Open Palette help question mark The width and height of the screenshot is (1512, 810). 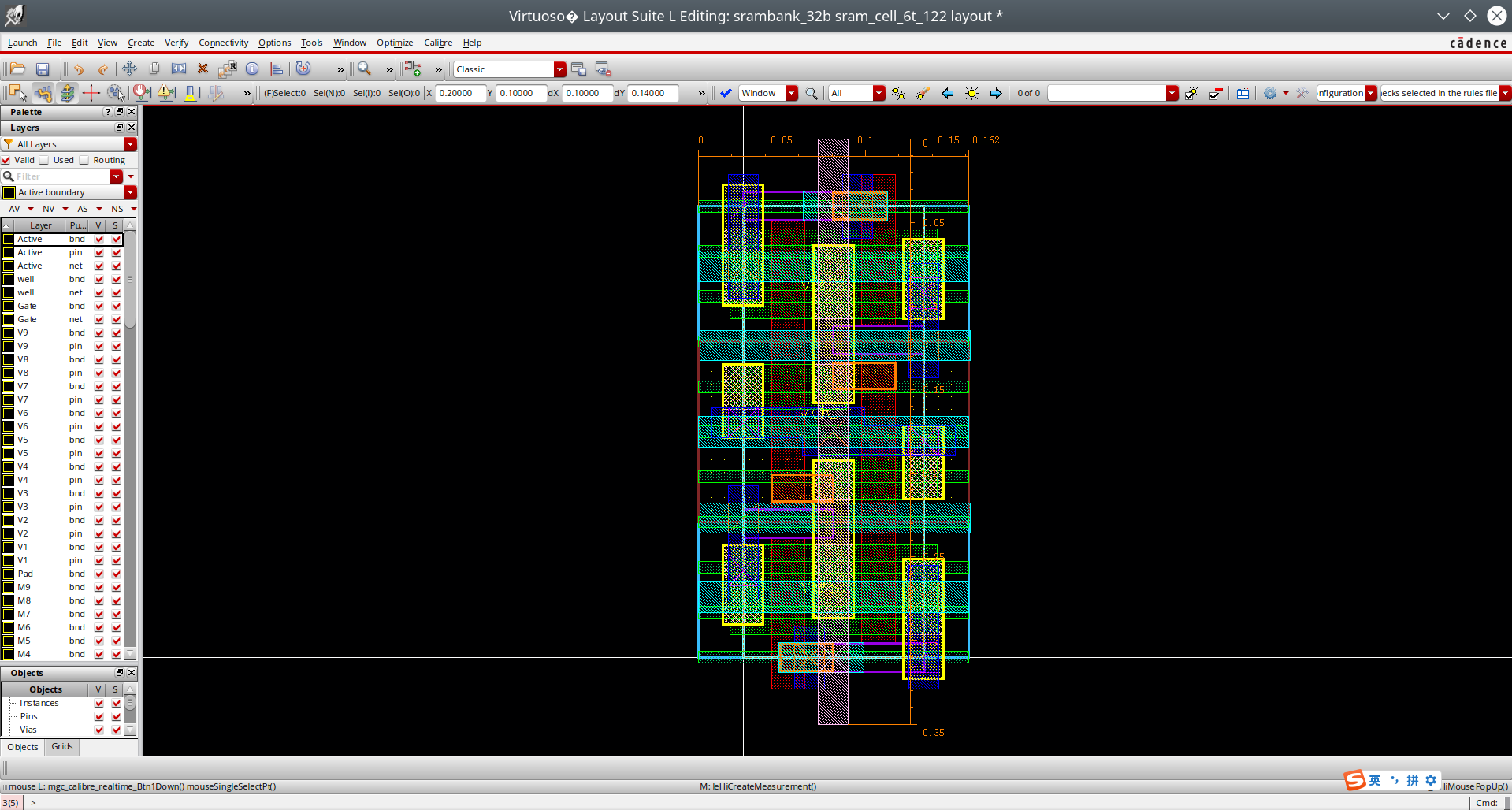tap(108, 112)
